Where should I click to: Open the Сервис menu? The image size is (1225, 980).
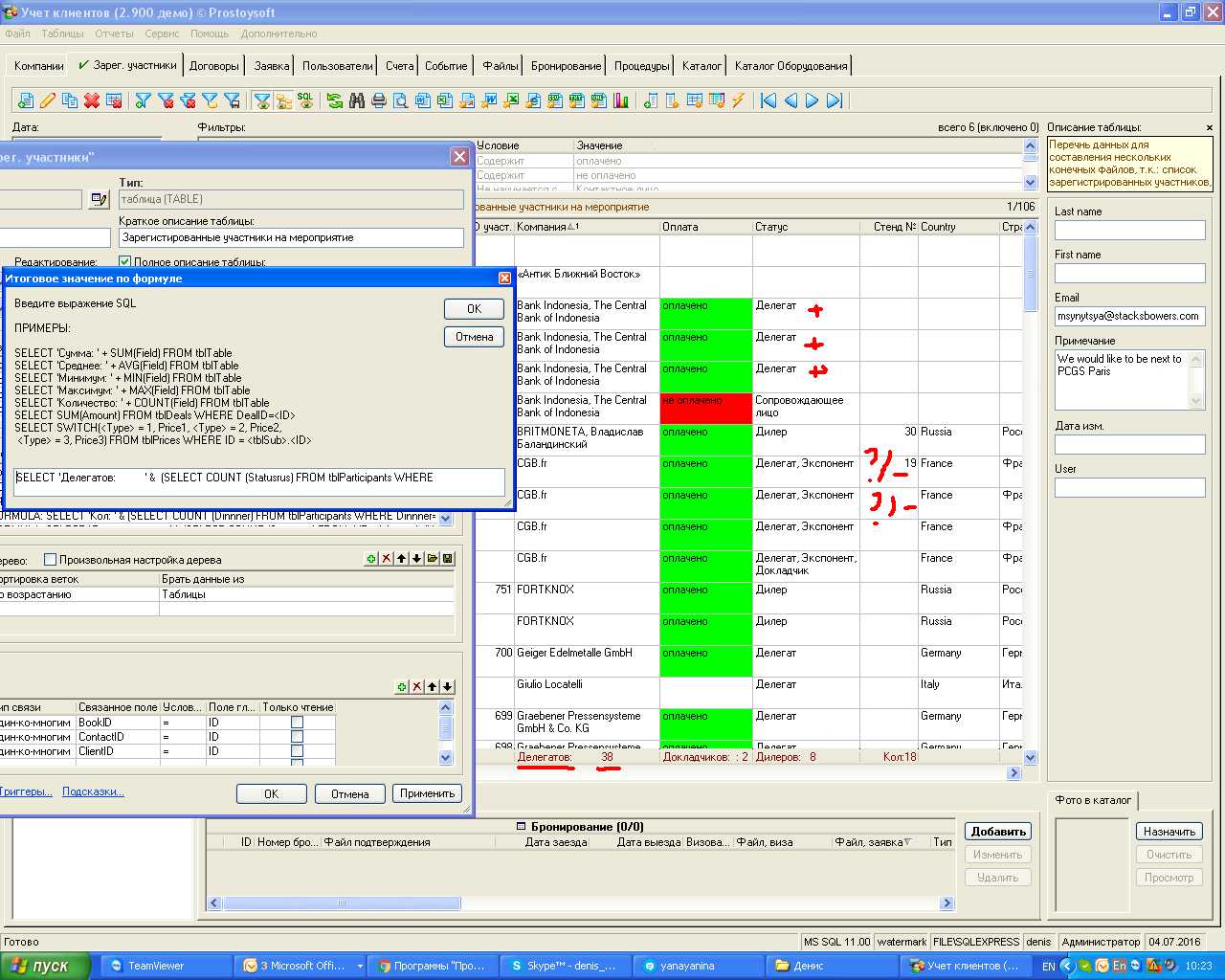[162, 33]
